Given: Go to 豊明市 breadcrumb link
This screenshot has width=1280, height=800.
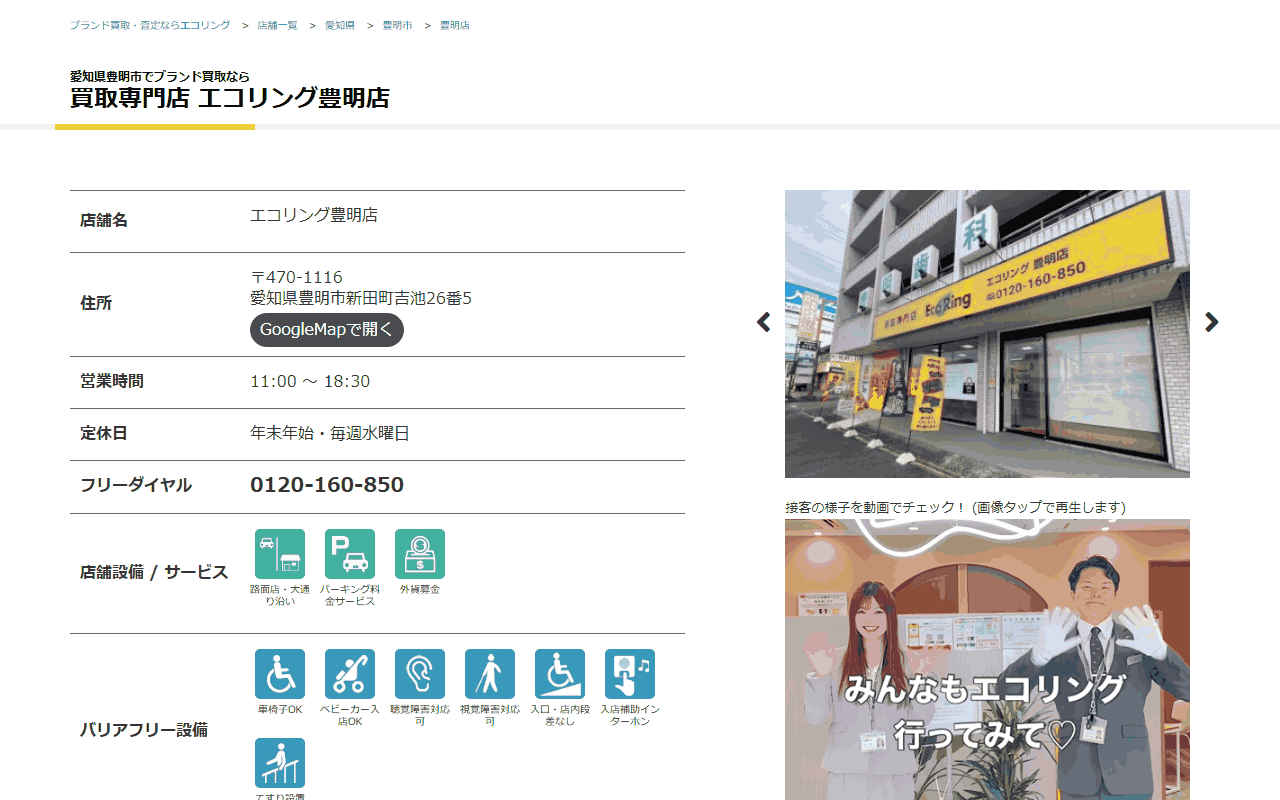Looking at the screenshot, I should (397, 25).
